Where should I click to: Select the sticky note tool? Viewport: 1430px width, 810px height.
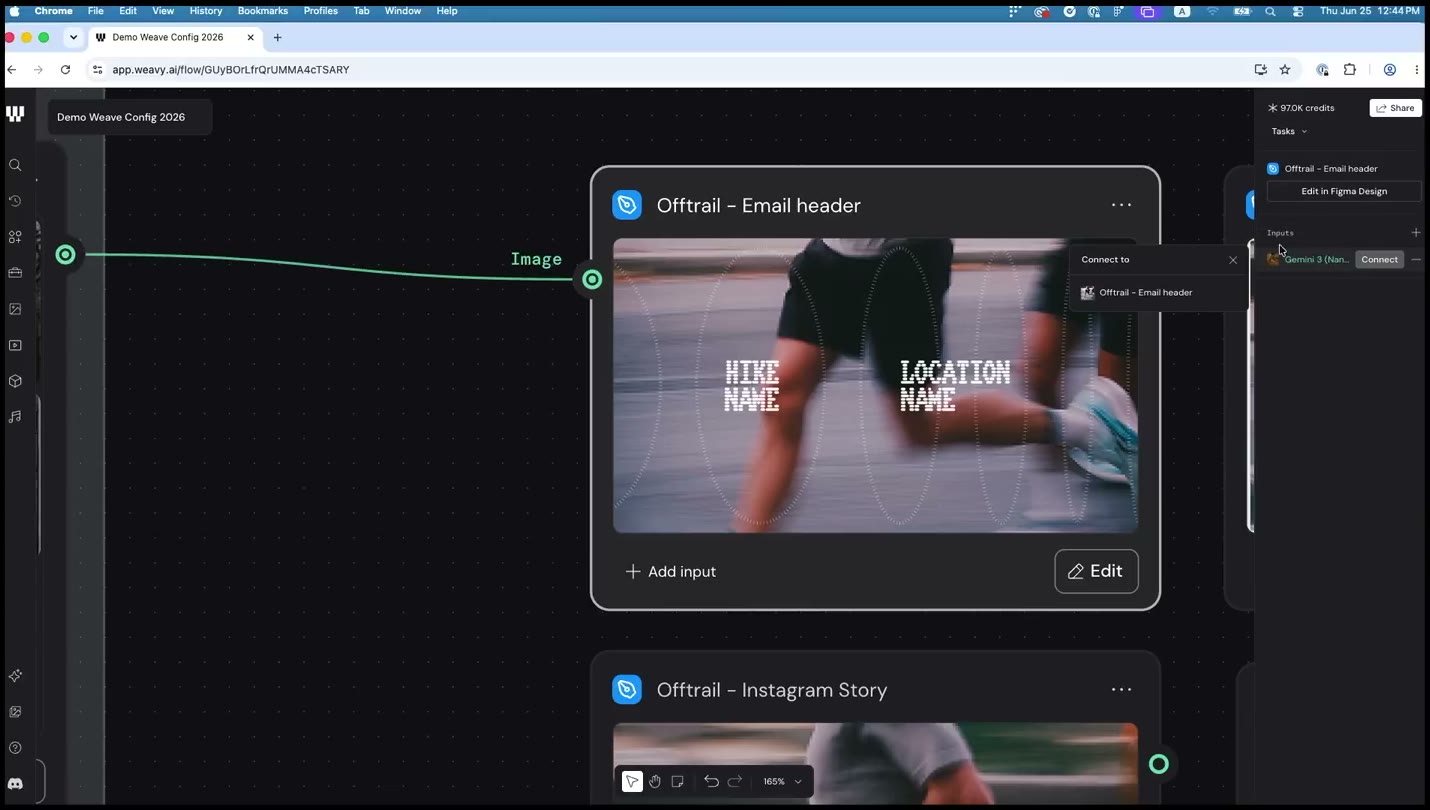pyautogui.click(x=678, y=781)
